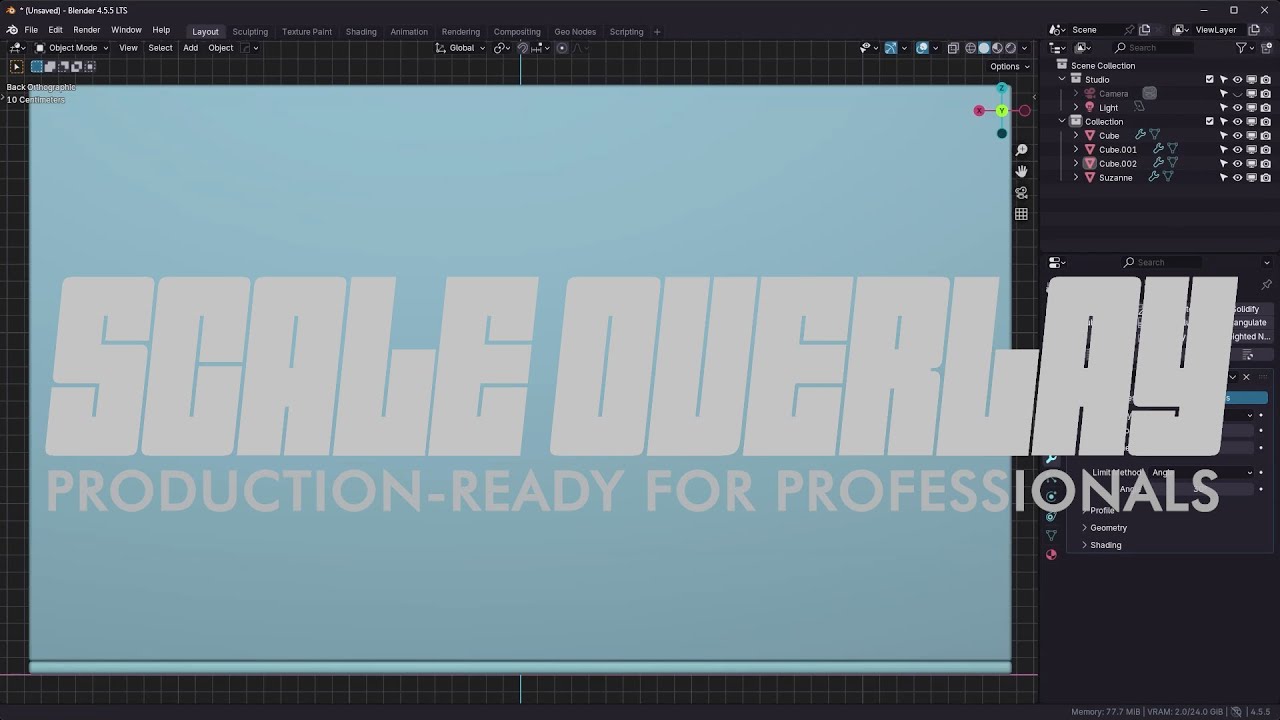Expand the Cube.001 tree row
1280x720 pixels.
[1076, 150]
